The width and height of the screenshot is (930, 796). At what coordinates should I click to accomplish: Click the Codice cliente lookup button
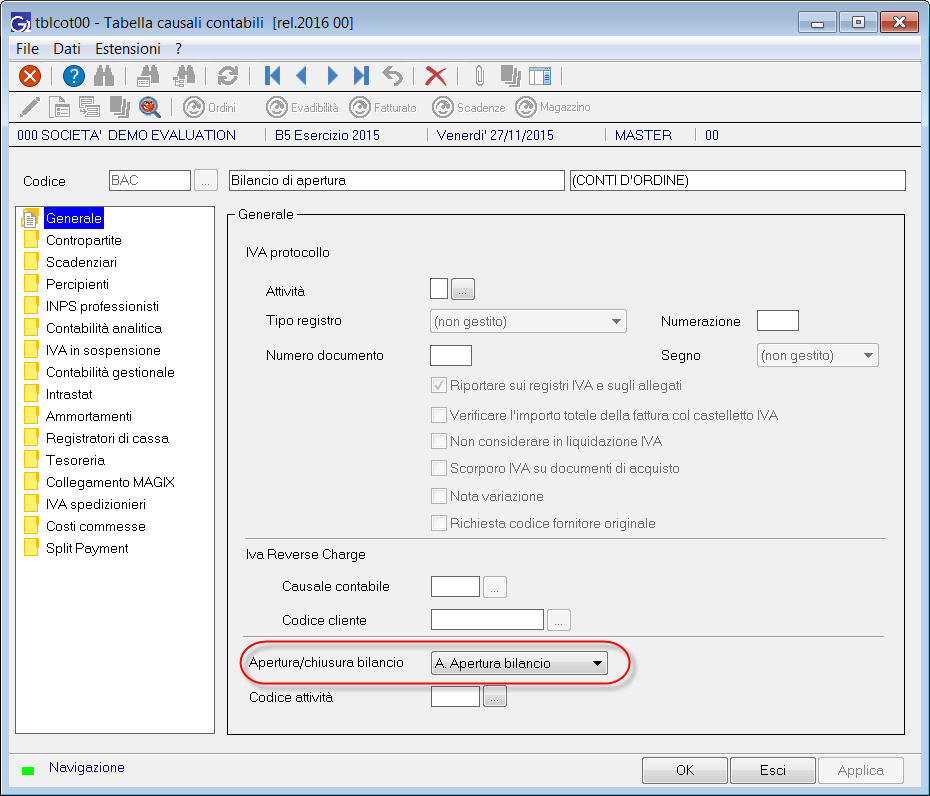click(x=559, y=620)
